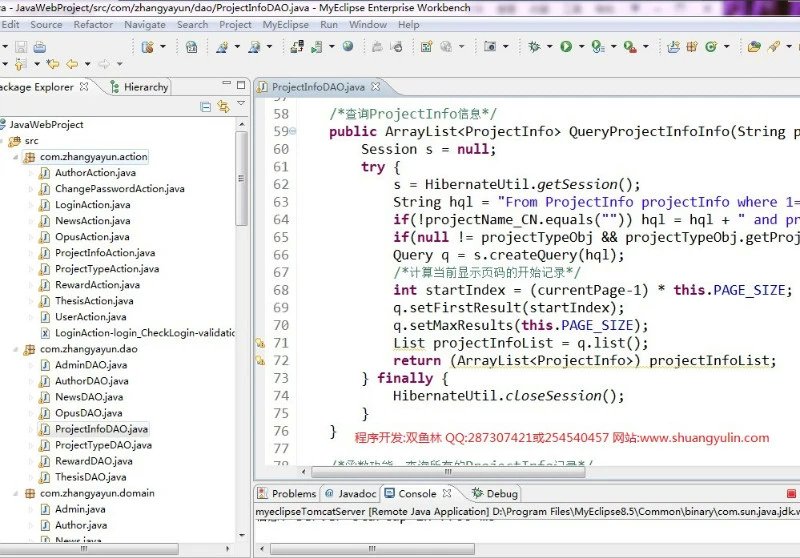Minimize the Package Explorer panel

pyautogui.click(x=227, y=84)
